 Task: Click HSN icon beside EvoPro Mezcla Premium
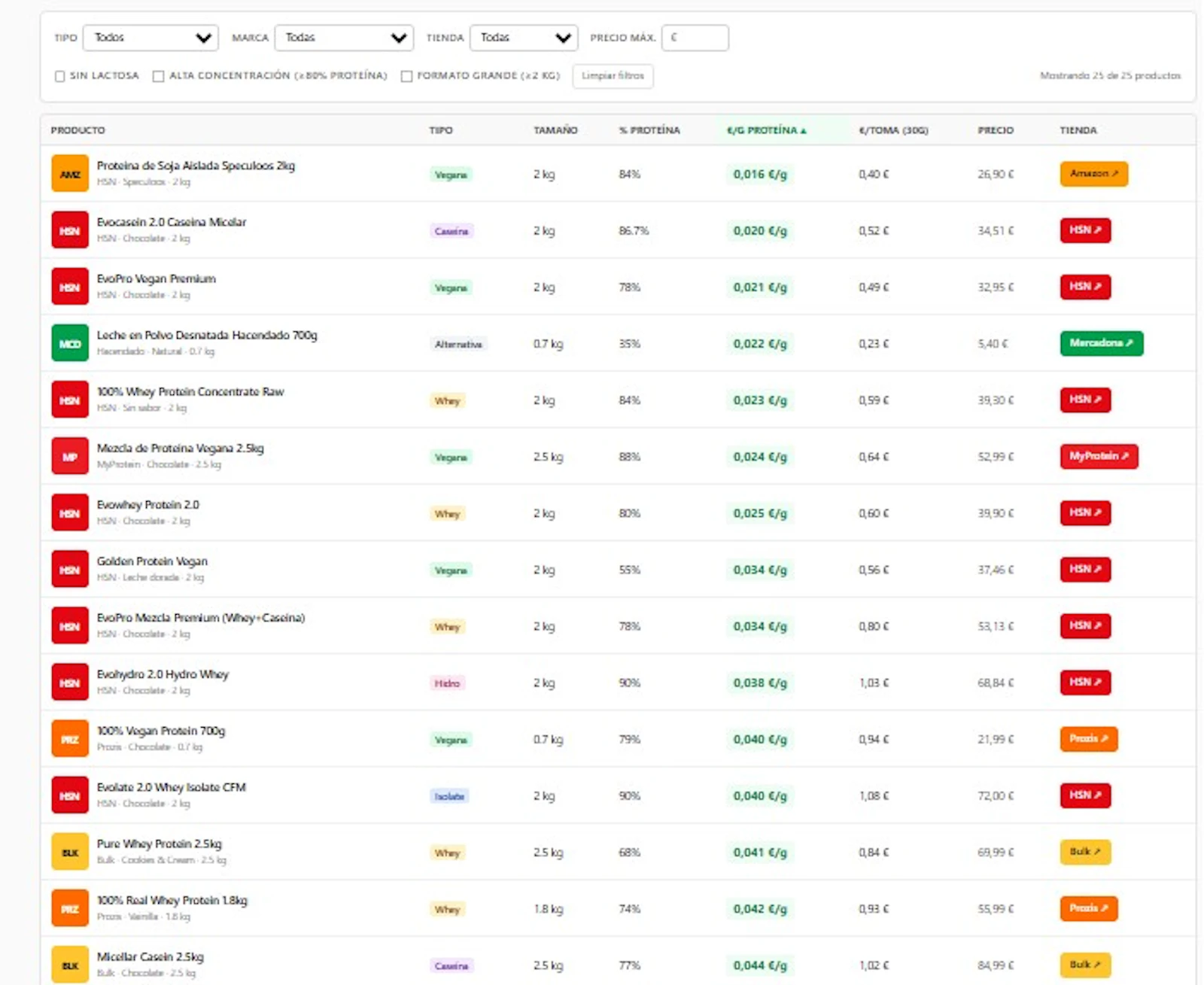tap(70, 626)
